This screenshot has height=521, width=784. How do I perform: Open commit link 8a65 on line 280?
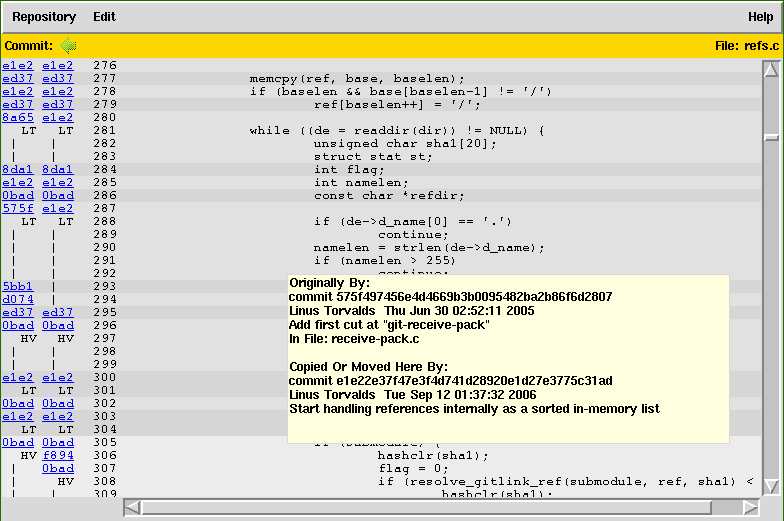tap(18, 118)
